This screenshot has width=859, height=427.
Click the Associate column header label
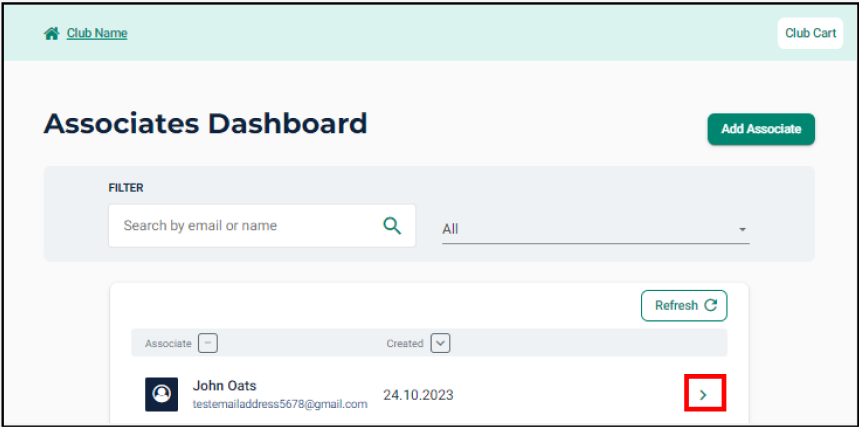(x=168, y=343)
